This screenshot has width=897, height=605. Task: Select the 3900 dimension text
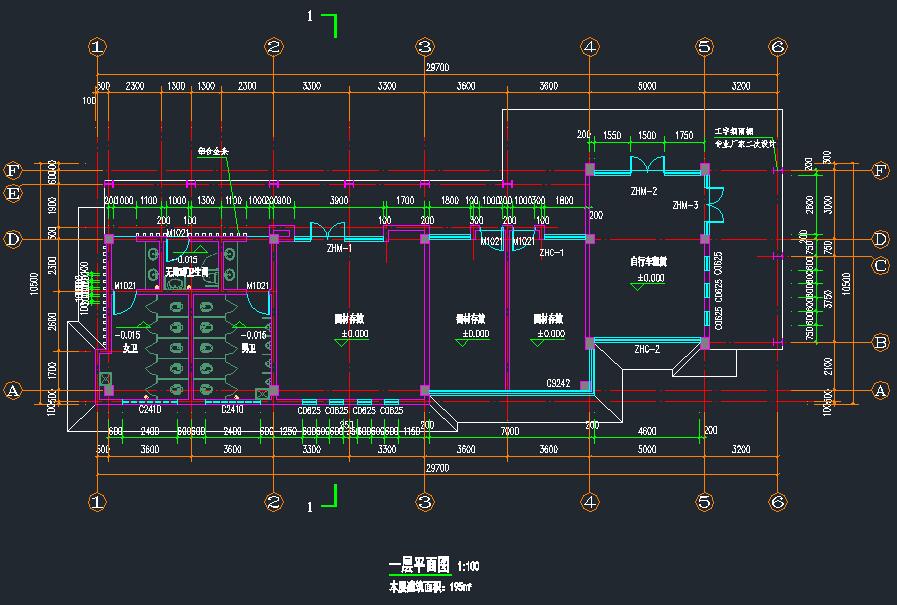[x=339, y=200]
